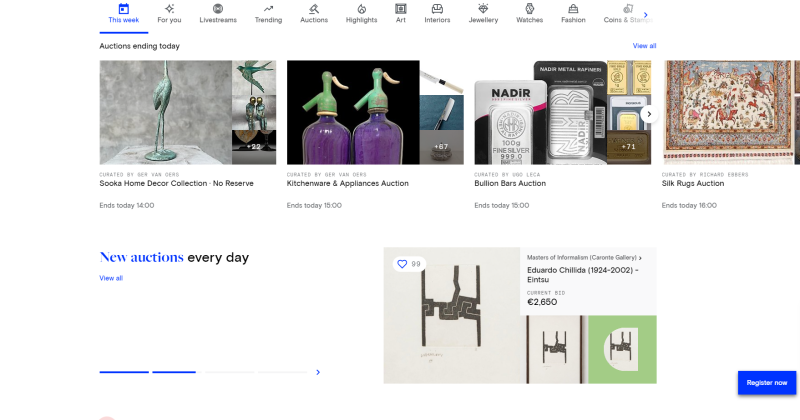
Task: Open the main Chillida artwork image
Action: pyautogui.click(x=452, y=315)
